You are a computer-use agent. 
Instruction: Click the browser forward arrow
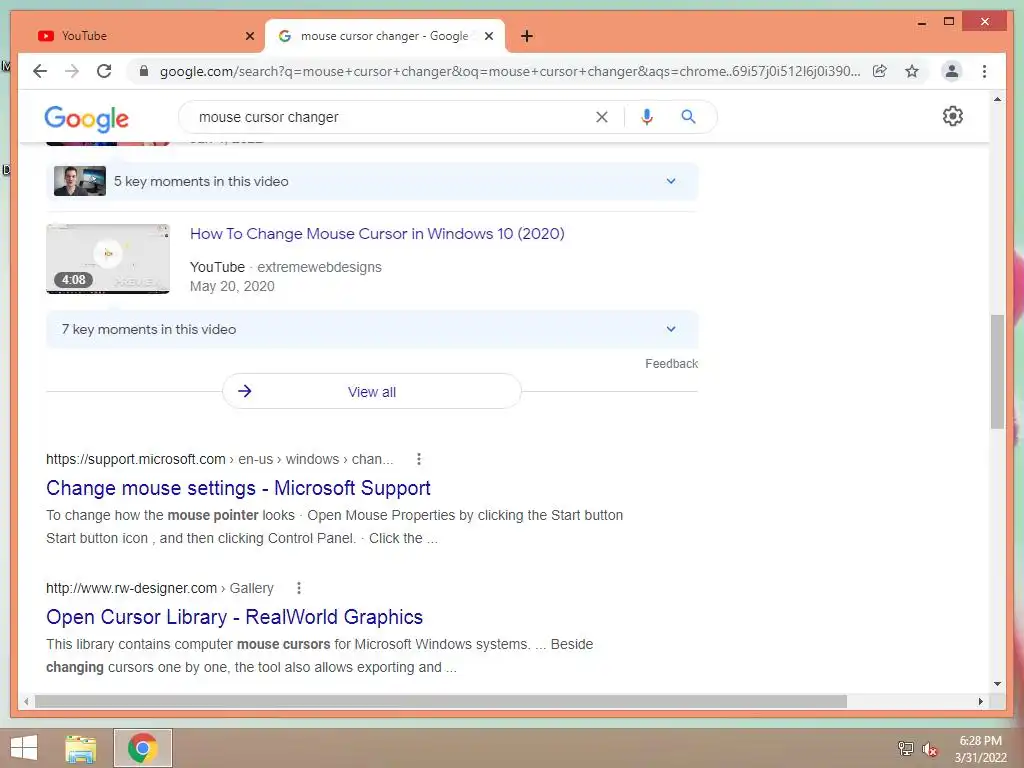click(72, 71)
